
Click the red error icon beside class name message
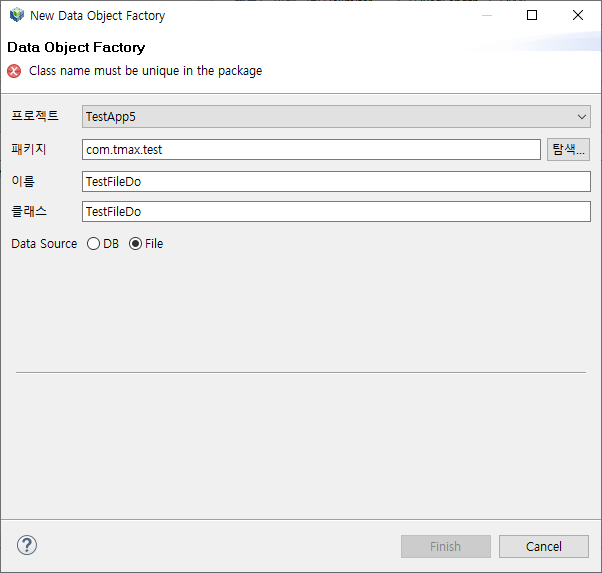click(14, 71)
